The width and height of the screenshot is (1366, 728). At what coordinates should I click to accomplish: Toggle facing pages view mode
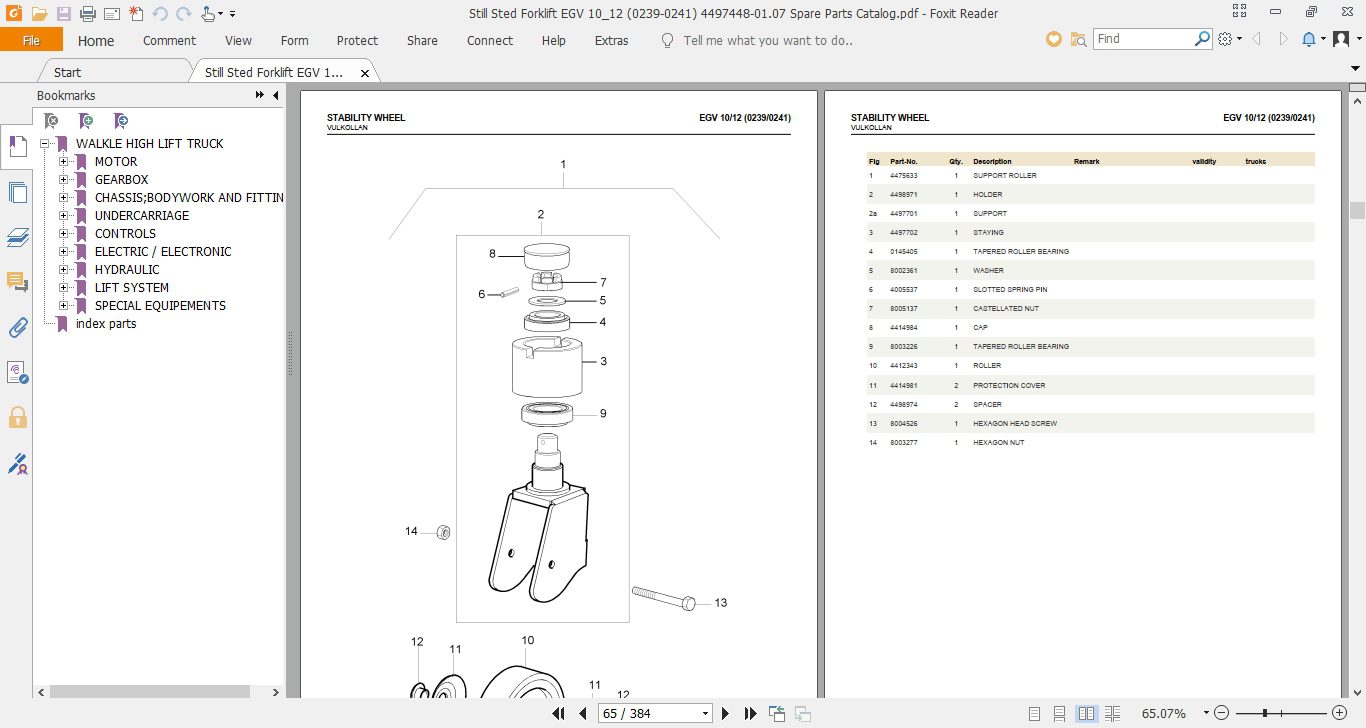click(x=1085, y=713)
